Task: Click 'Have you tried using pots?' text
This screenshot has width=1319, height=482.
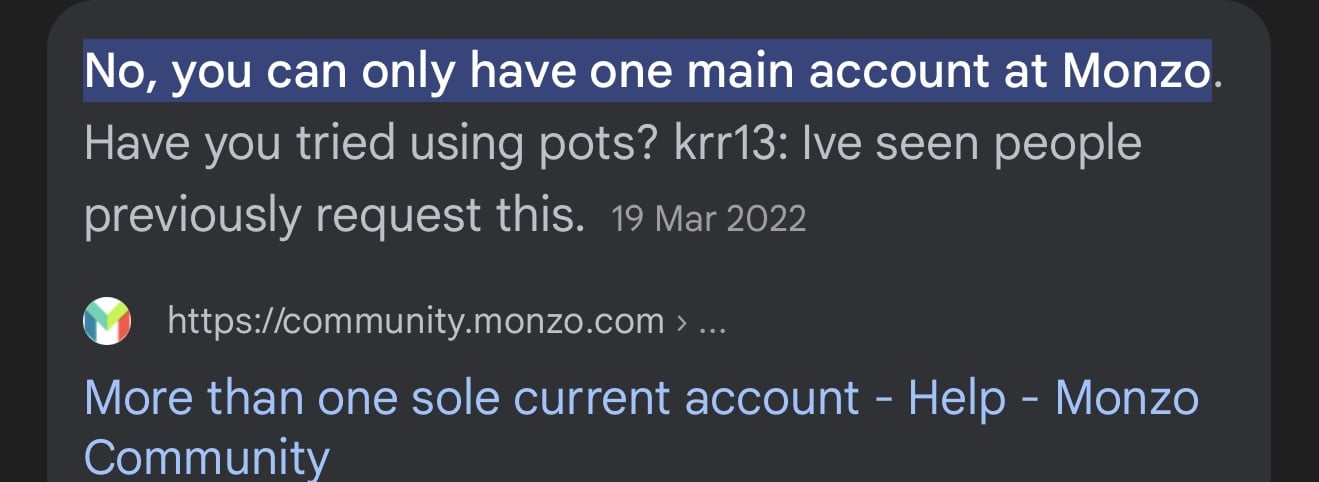Action: click(370, 145)
